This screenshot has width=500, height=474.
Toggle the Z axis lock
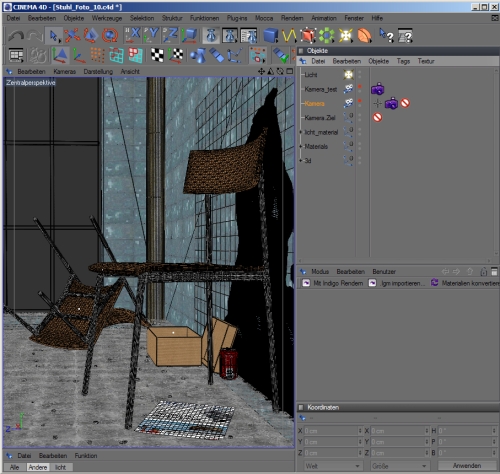click(170, 35)
